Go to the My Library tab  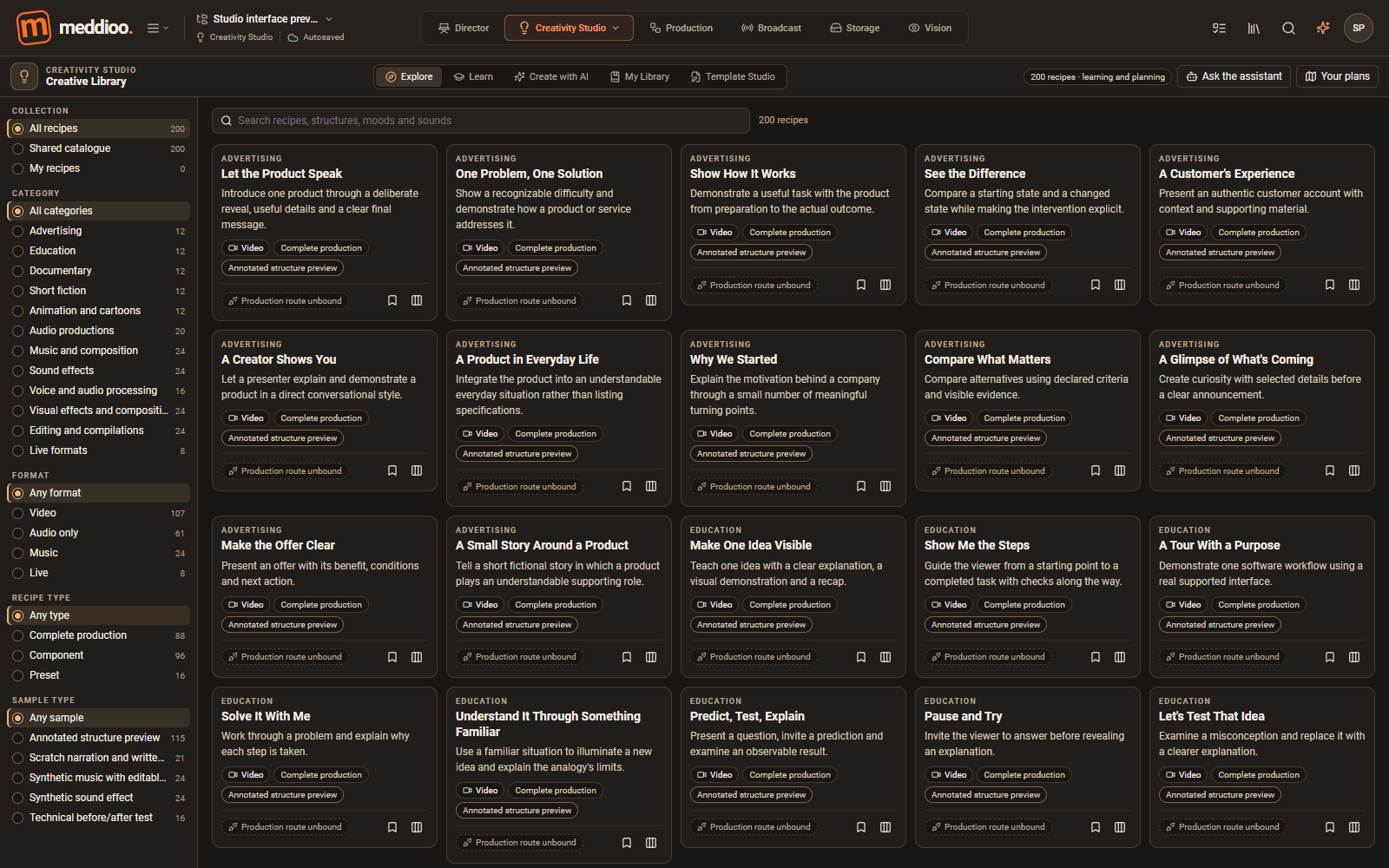640,76
